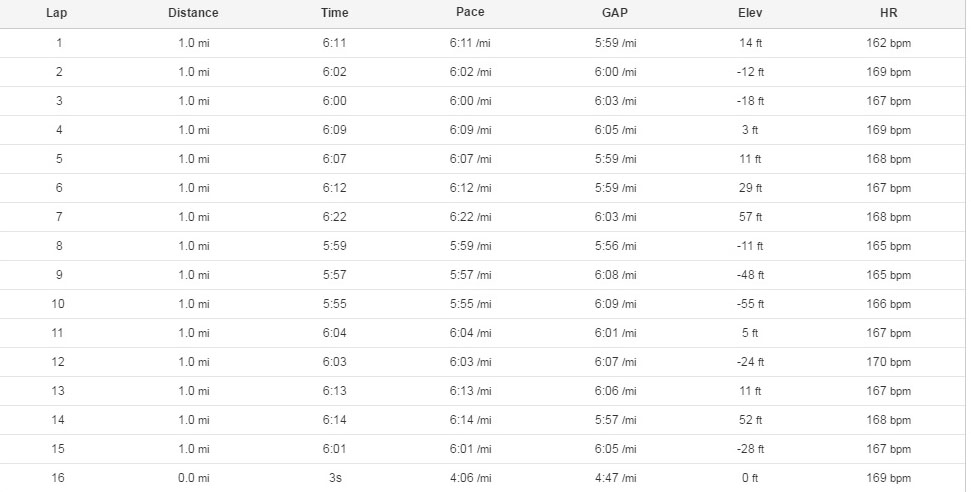The image size is (971, 492).
Task: Click the 170 bpm heart rate value
Action: coord(889,362)
